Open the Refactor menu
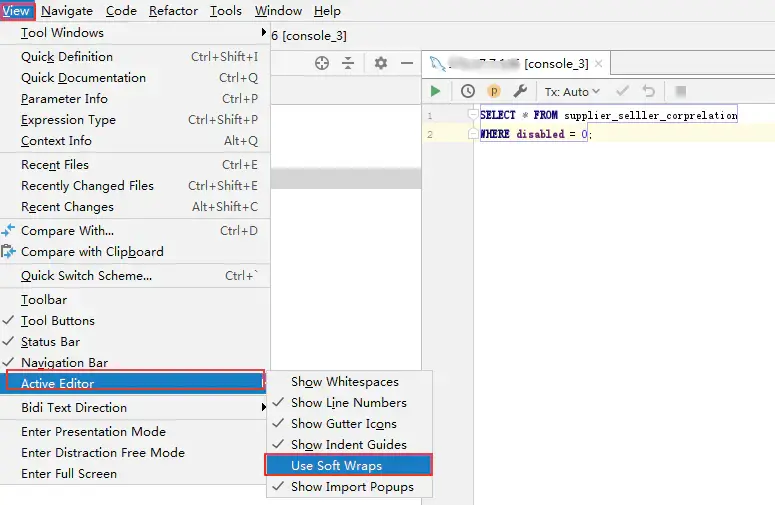The height and width of the screenshot is (505, 775). [x=173, y=10]
